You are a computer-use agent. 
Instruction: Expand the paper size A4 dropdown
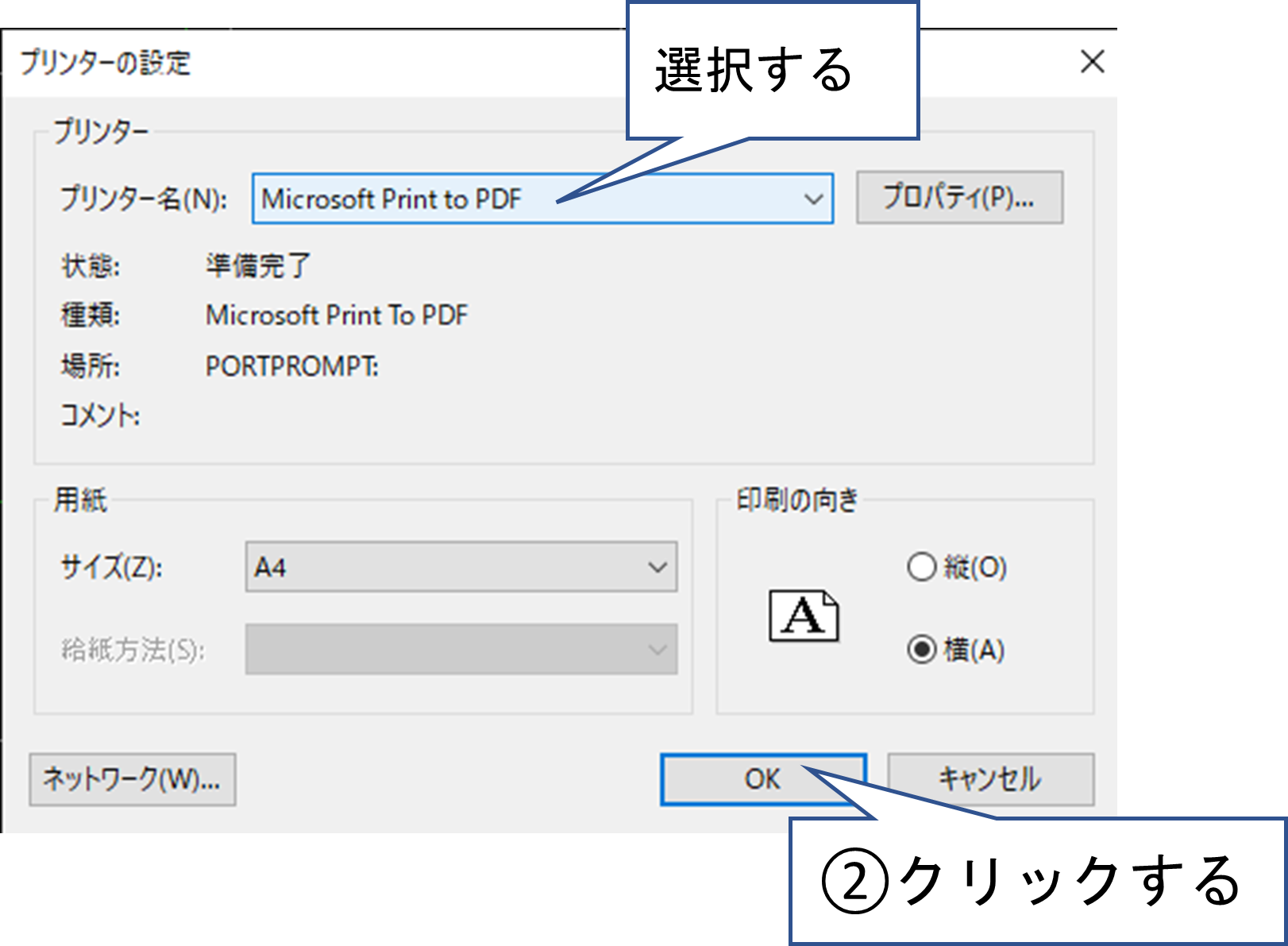click(461, 567)
